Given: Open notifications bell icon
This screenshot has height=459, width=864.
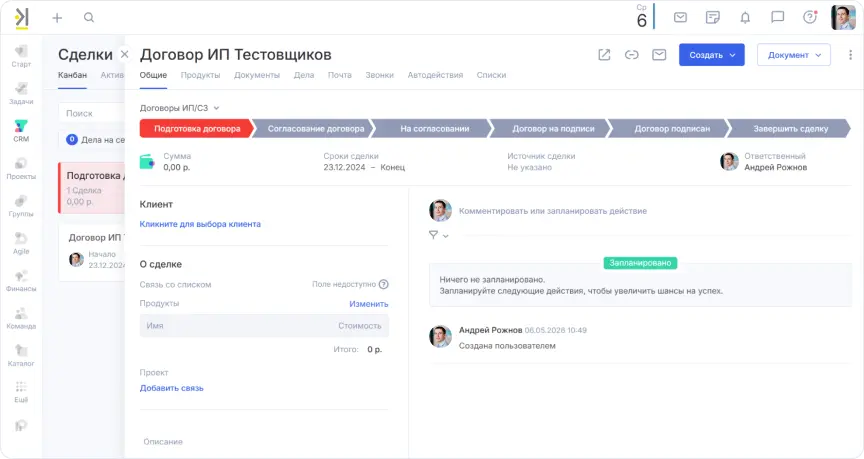Looking at the screenshot, I should (x=745, y=18).
